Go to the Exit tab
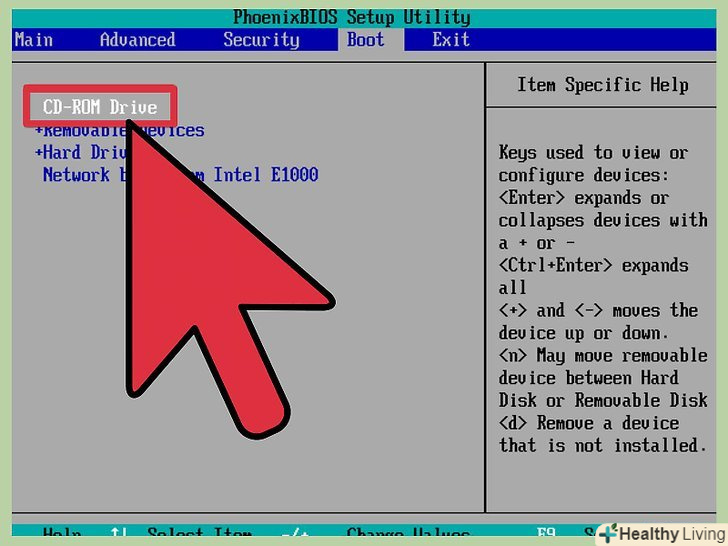Screen dimensions: 728x546 pos(451,40)
